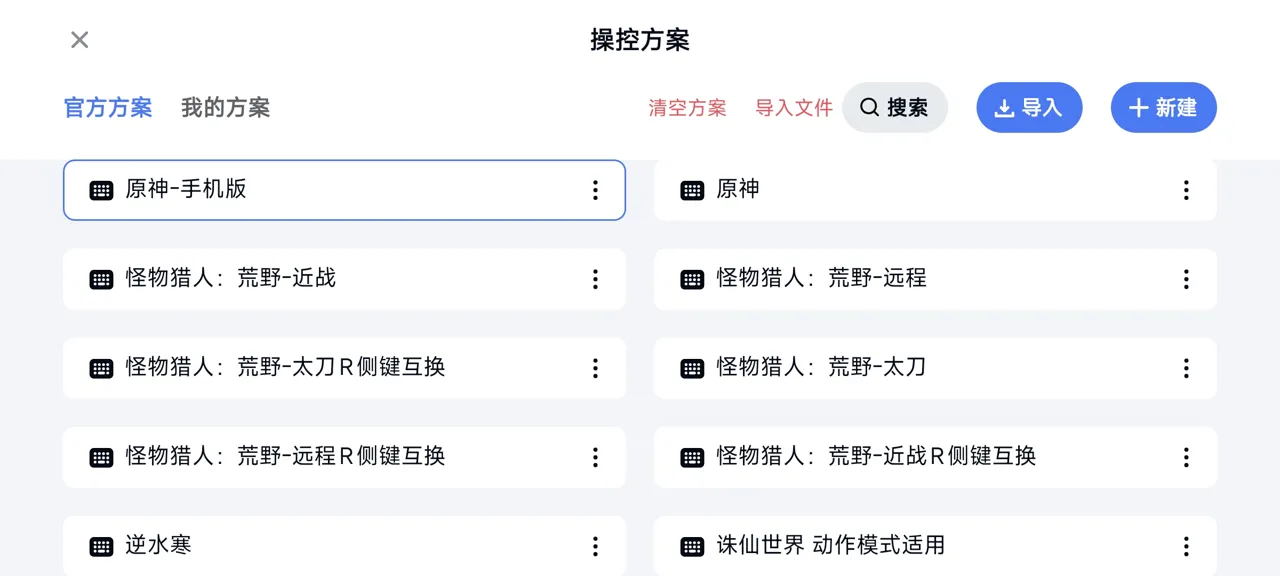Select the 官方方案 tab
This screenshot has height=576, width=1280.
[107, 107]
